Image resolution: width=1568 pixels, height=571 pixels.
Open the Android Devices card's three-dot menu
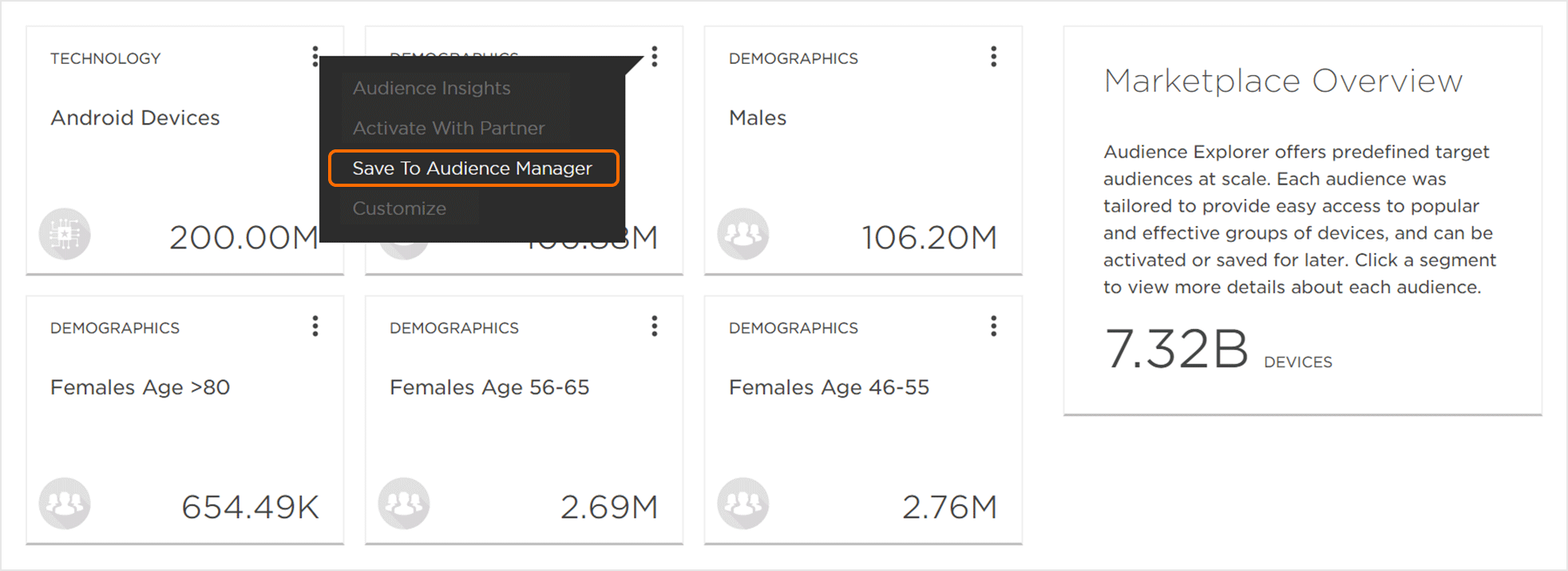click(315, 57)
